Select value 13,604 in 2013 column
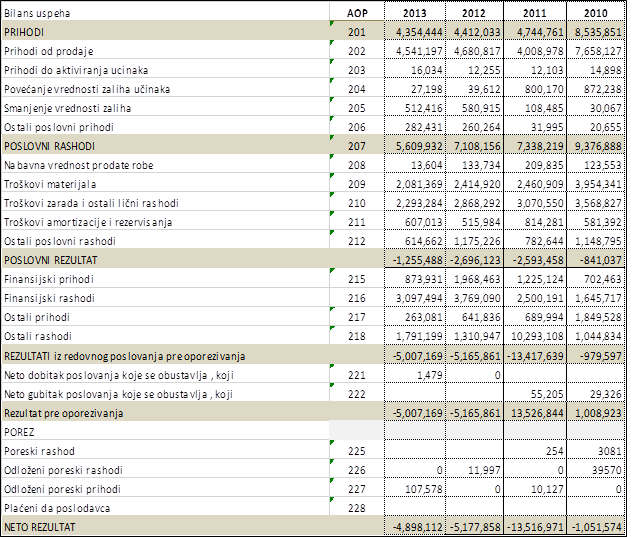 pos(427,165)
